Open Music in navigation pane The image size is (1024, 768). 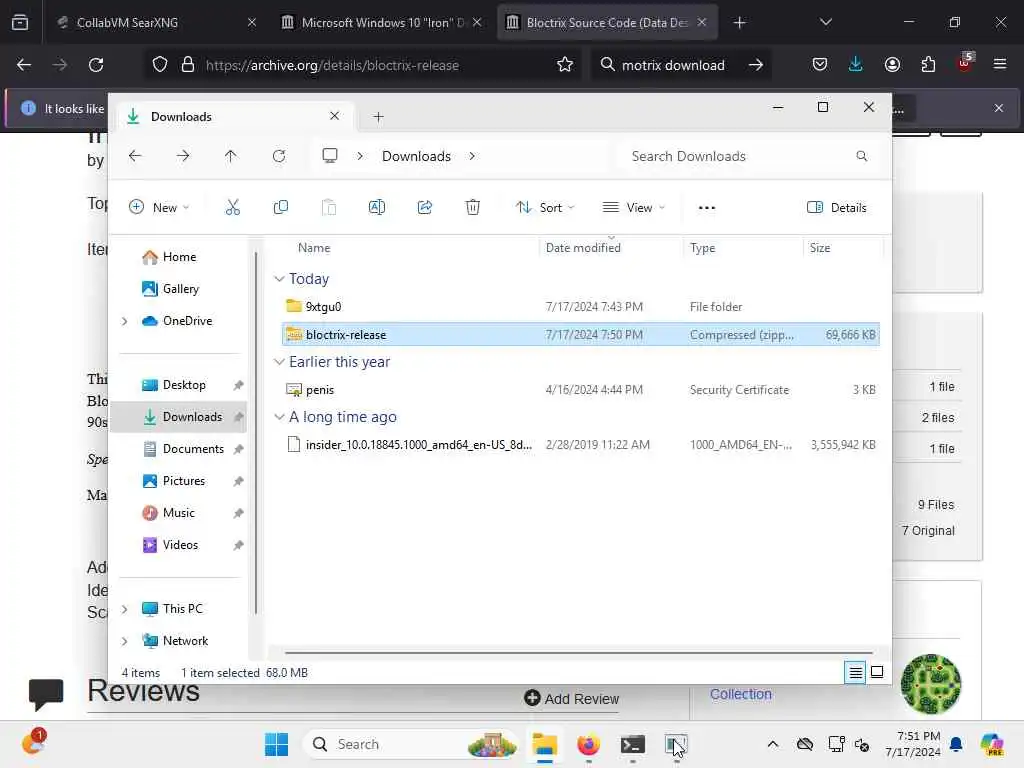click(178, 513)
